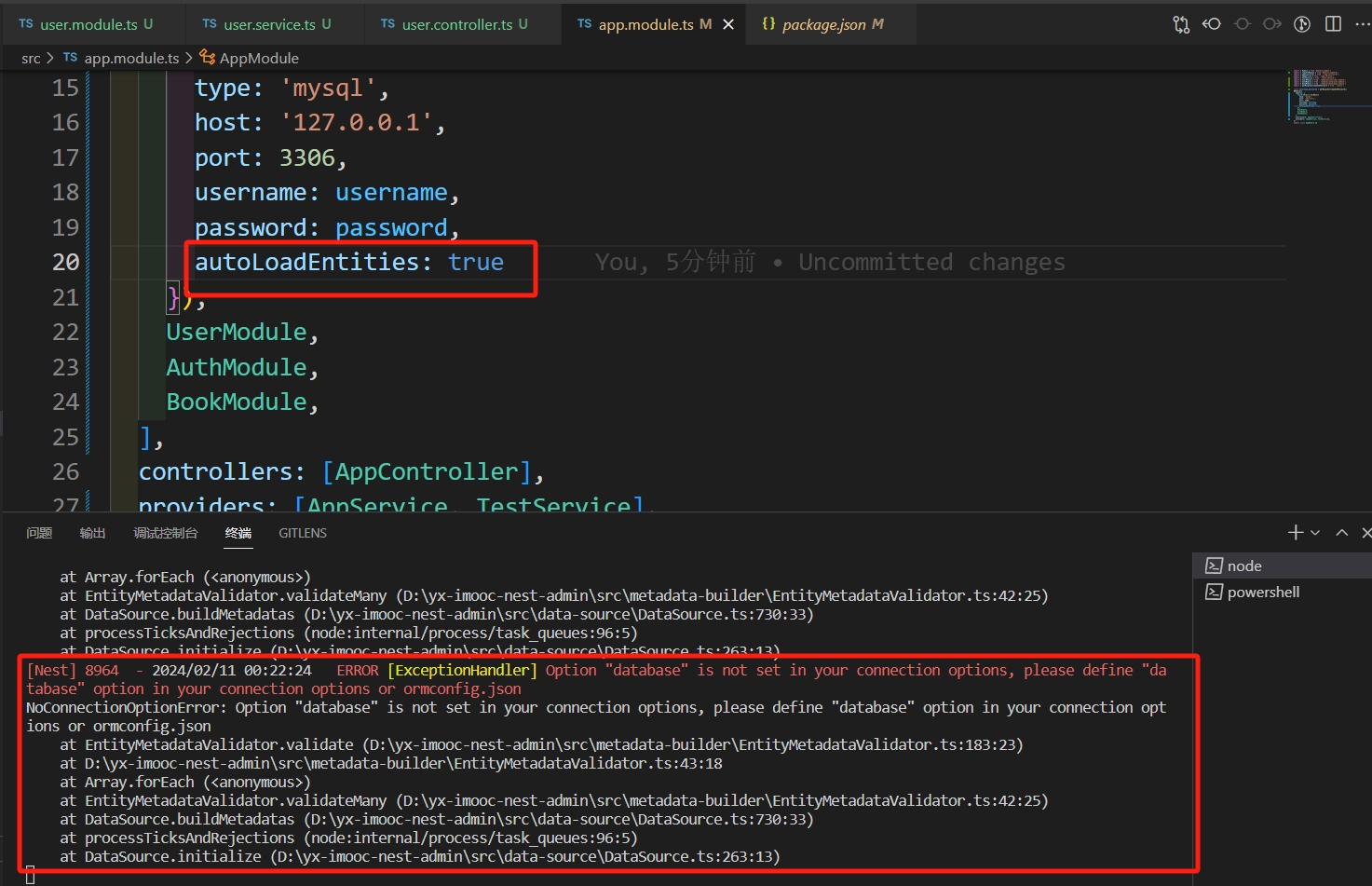Screen dimensions: 1372x886
Task: Click the greyed revision circle icon
Action: pyautogui.click(x=1243, y=24)
